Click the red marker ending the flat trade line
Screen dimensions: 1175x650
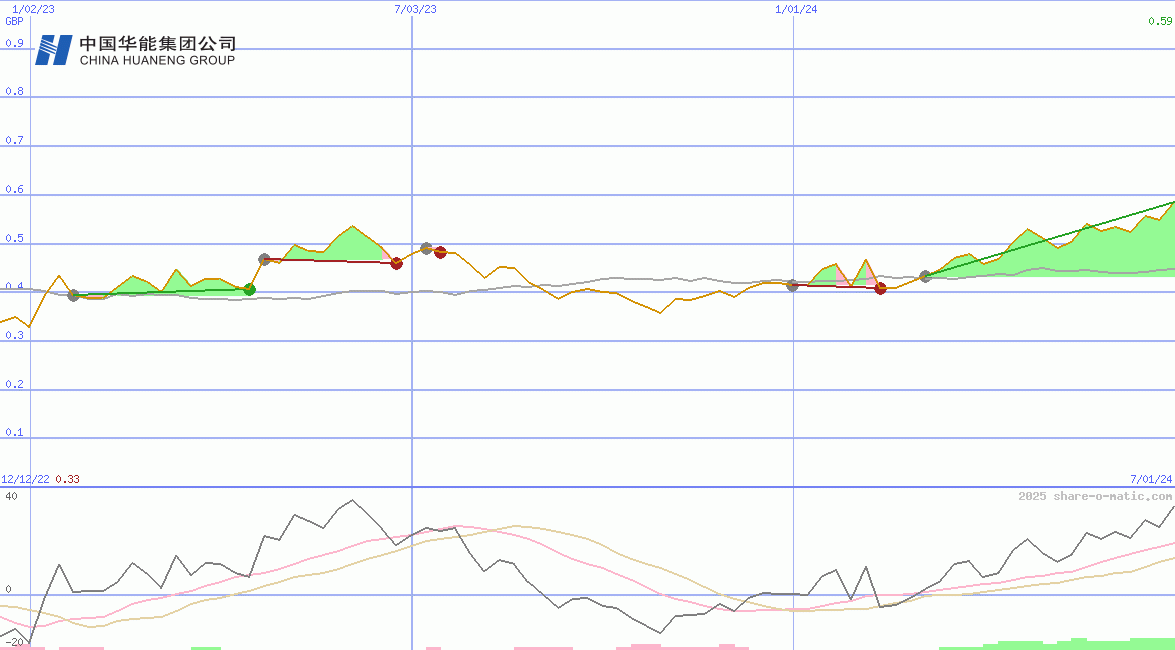pyautogui.click(x=396, y=263)
